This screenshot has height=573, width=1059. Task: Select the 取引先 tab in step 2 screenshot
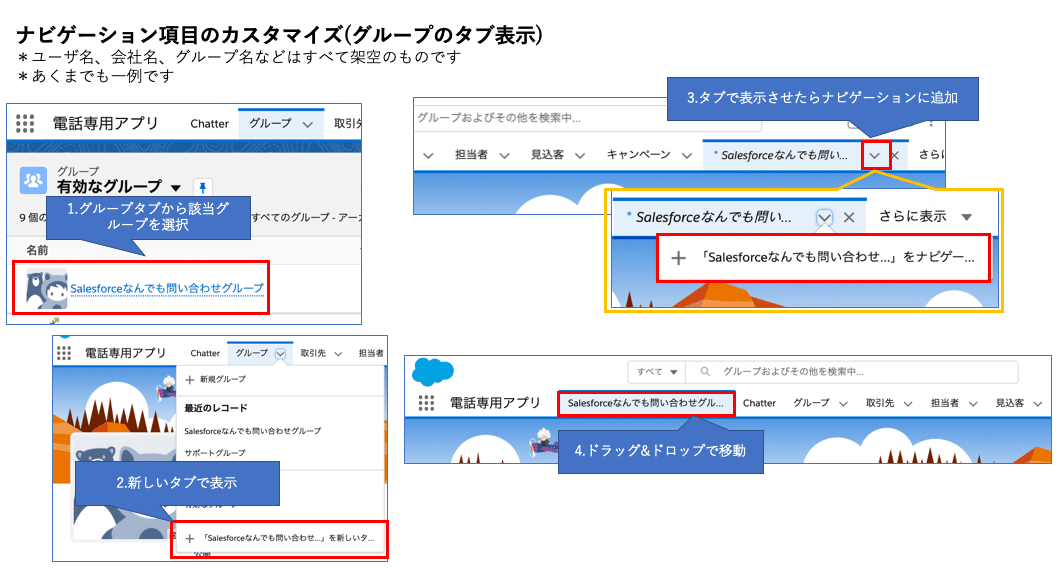click(313, 353)
